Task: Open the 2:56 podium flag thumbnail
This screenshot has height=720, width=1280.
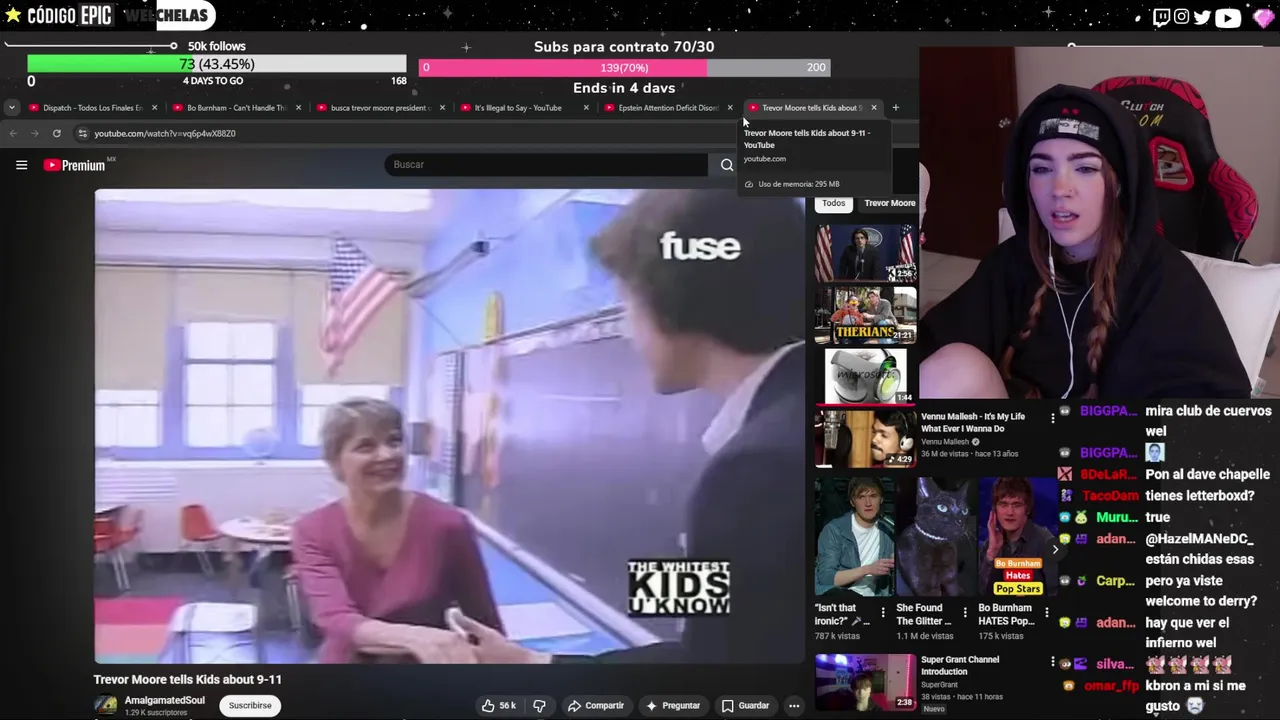Action: tap(865, 253)
